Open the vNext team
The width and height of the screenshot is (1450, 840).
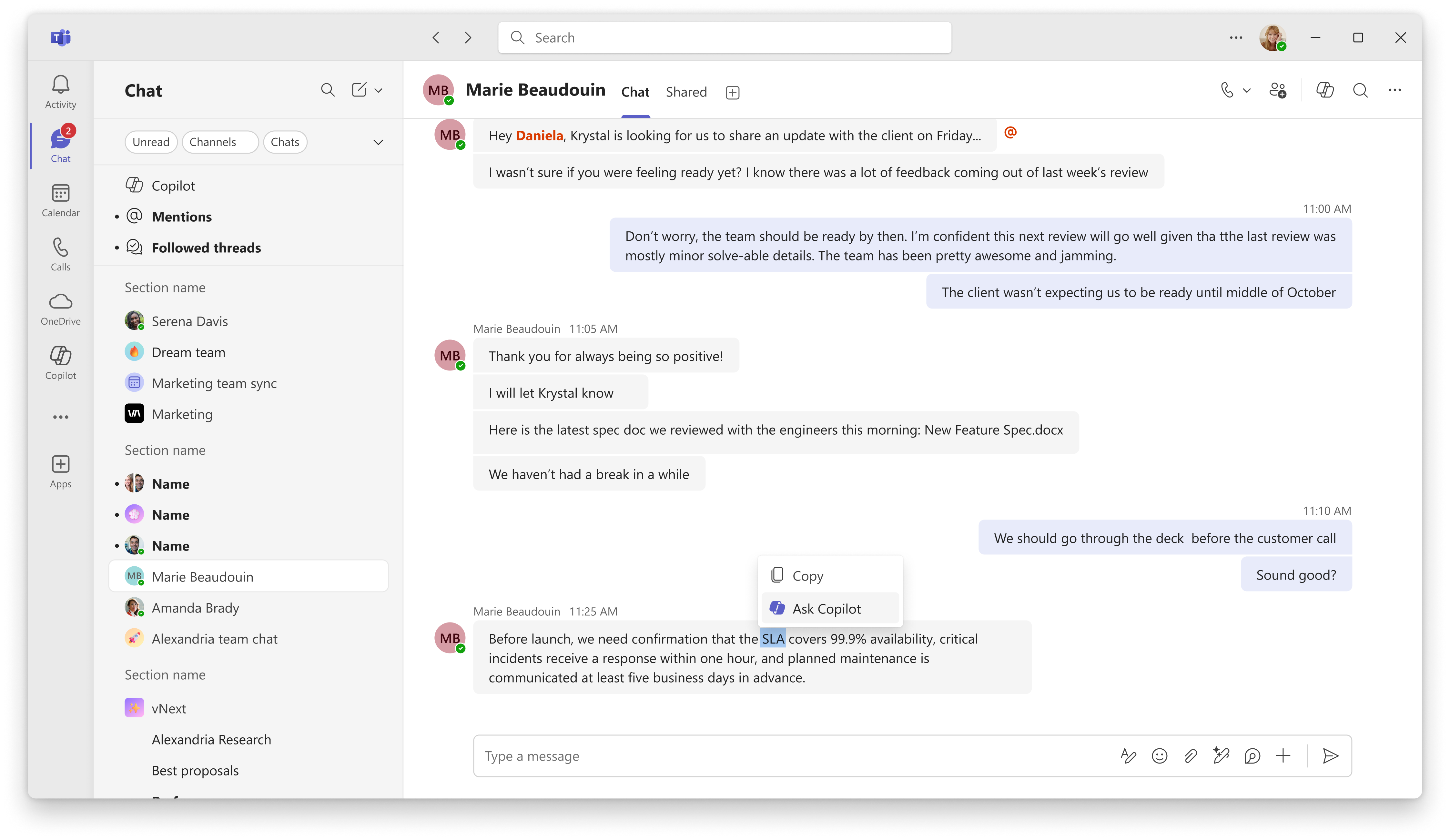[248, 709]
